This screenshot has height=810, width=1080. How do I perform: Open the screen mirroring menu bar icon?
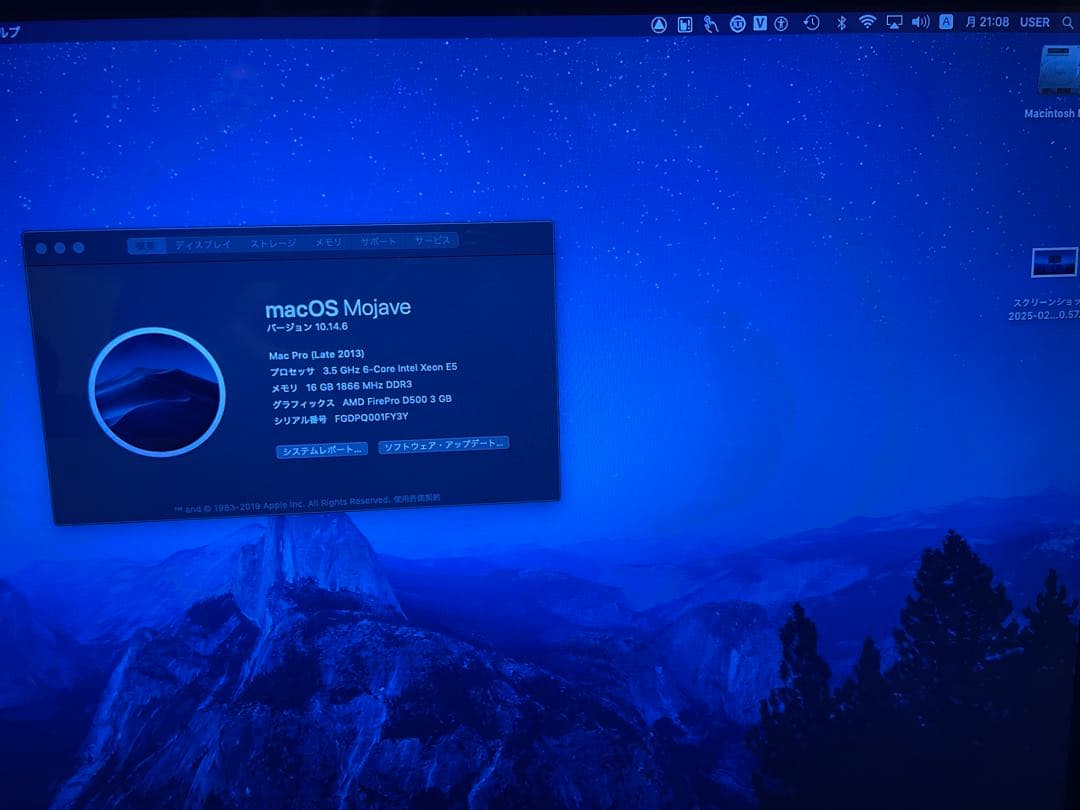[895, 22]
